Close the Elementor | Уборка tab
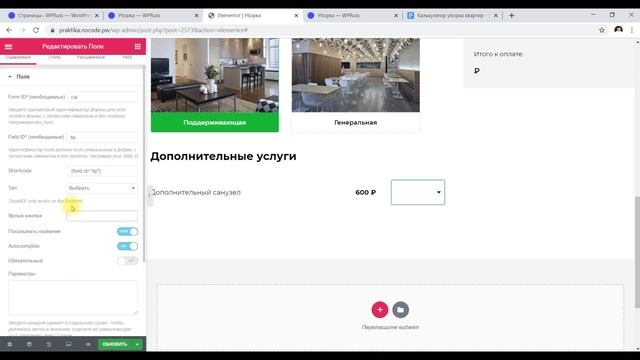 296,16
